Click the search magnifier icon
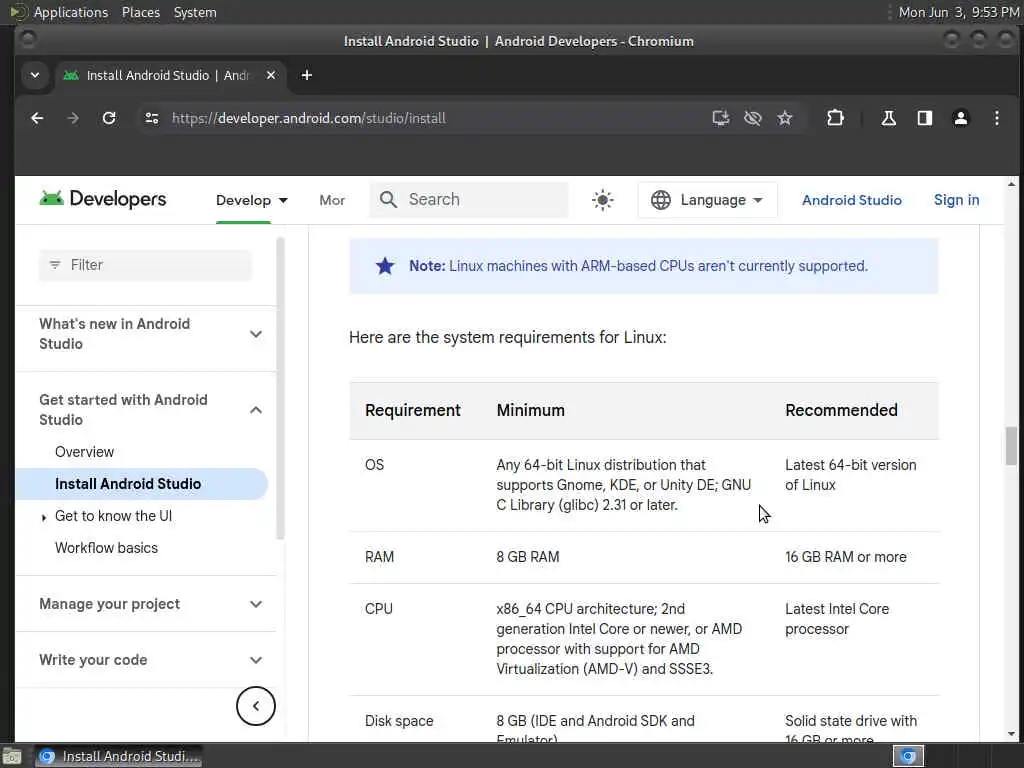 click(x=389, y=200)
